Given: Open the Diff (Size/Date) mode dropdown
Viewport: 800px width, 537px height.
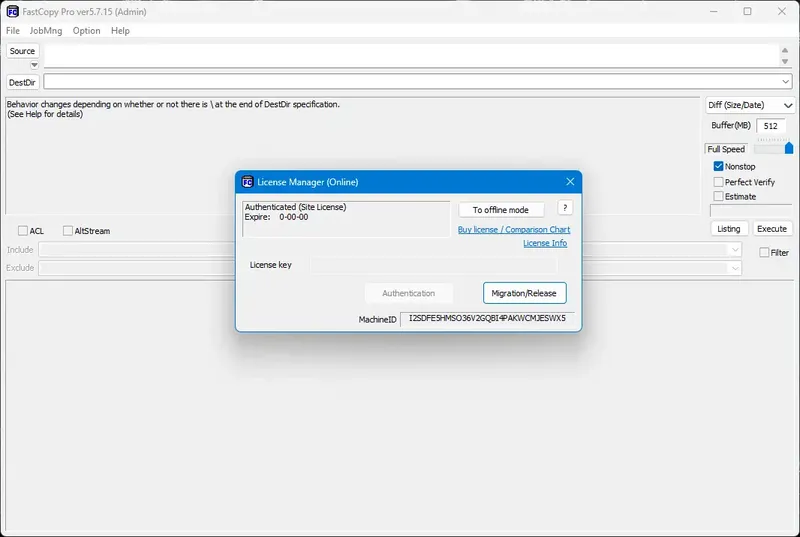Looking at the screenshot, I should (x=749, y=105).
